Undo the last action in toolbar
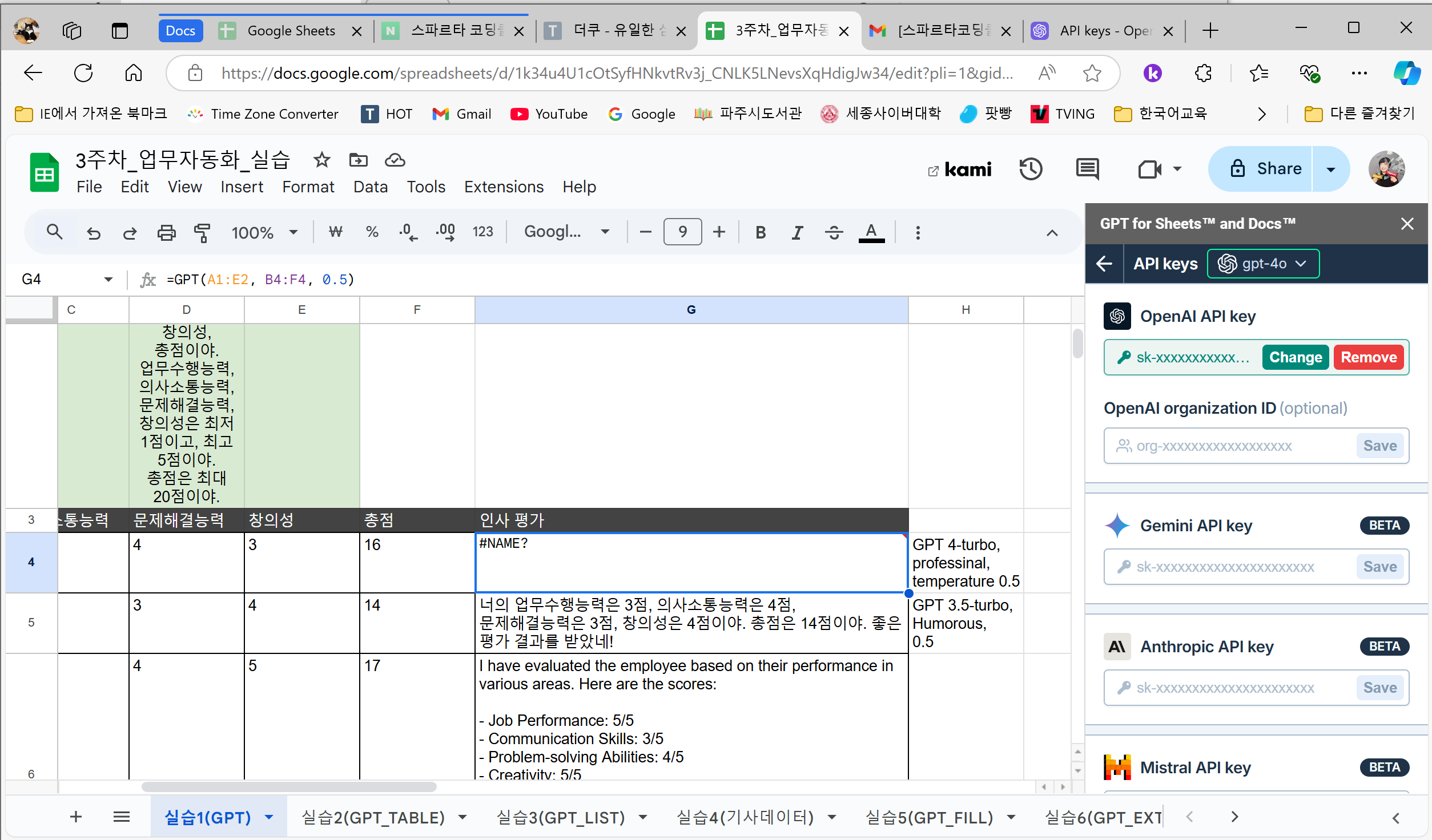This screenshot has height=840, width=1432. (93, 232)
